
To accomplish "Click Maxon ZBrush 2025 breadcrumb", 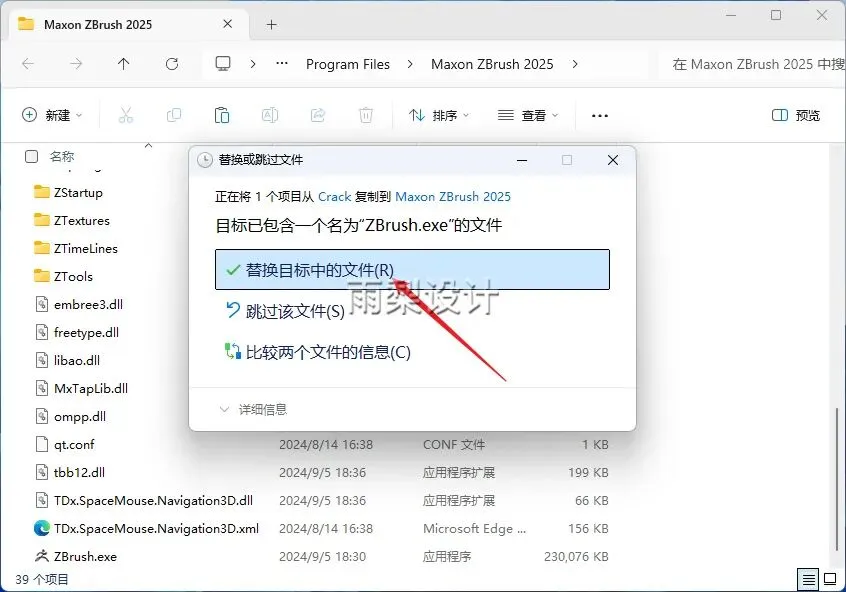I will click(492, 64).
